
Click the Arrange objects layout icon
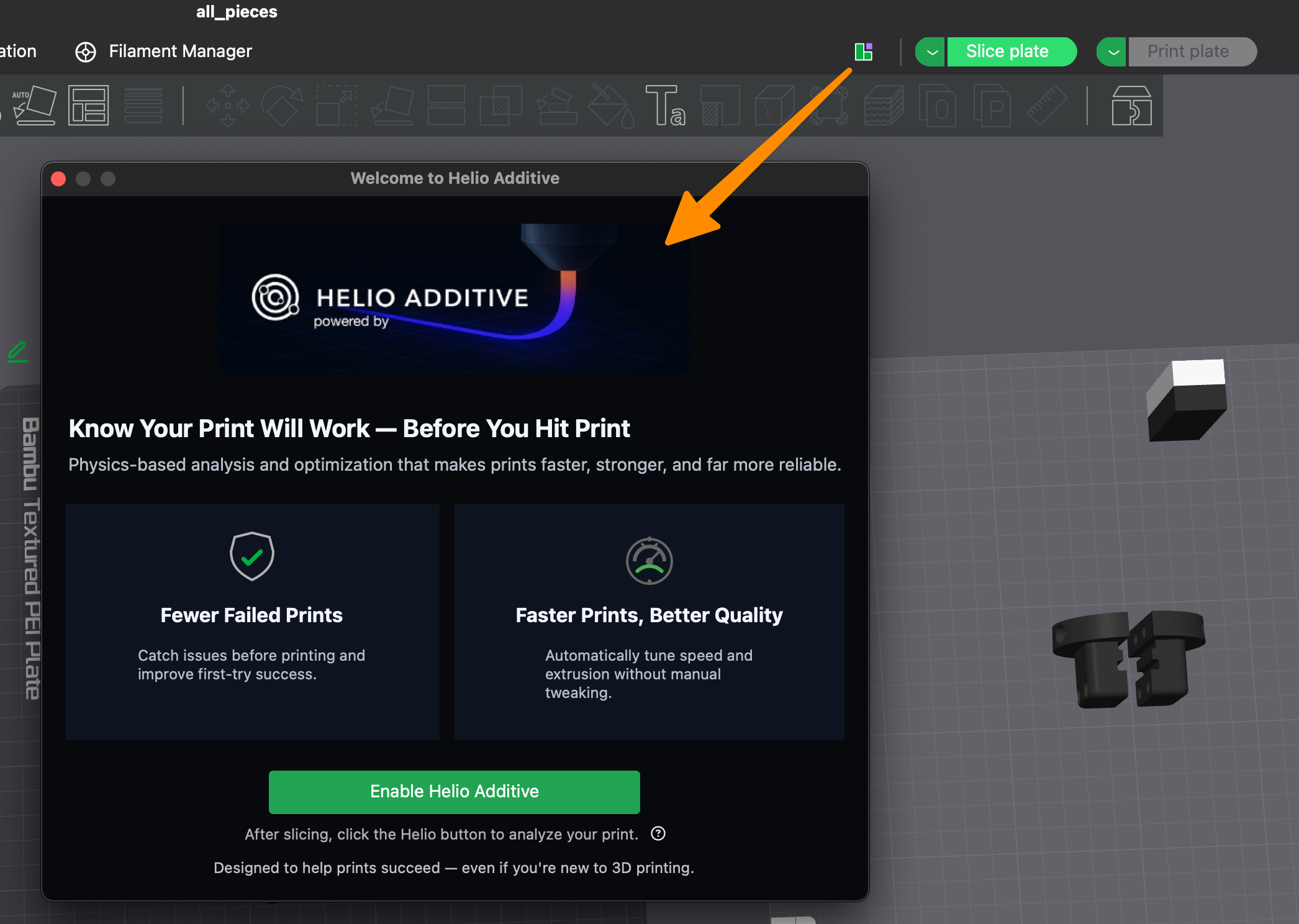pos(88,105)
